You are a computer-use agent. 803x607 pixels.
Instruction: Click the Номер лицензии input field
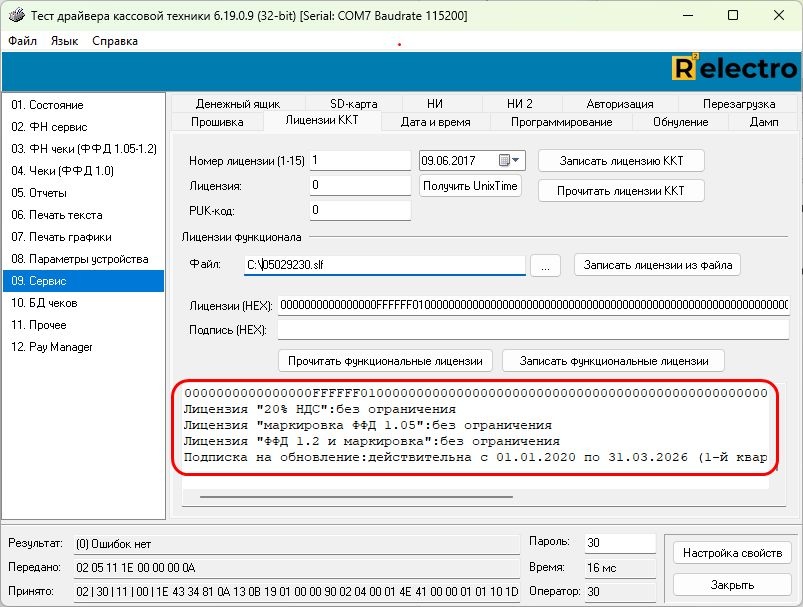click(360, 160)
